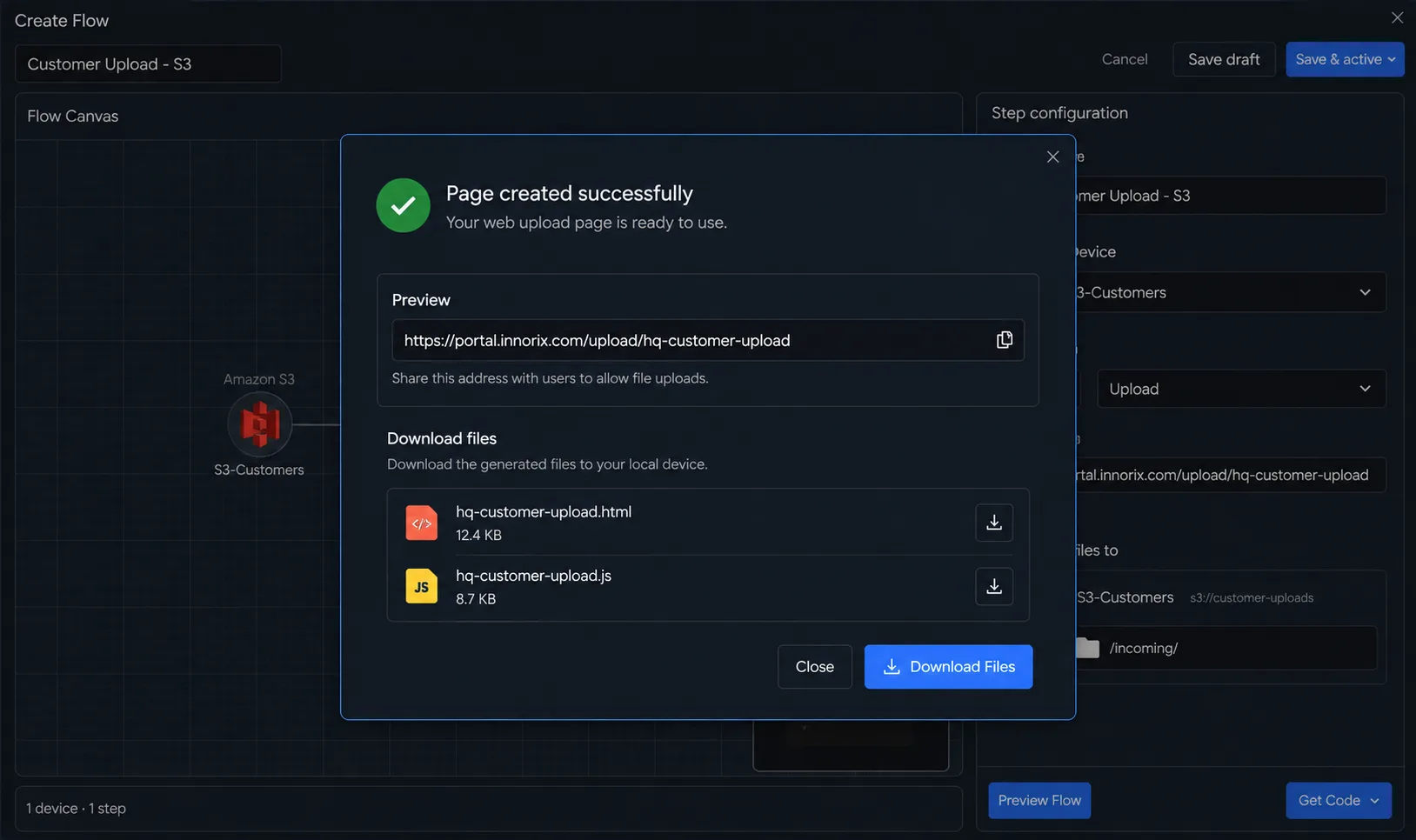This screenshot has height=840, width=1416.
Task: Click the S3-Customers node label
Action: pyautogui.click(x=259, y=470)
